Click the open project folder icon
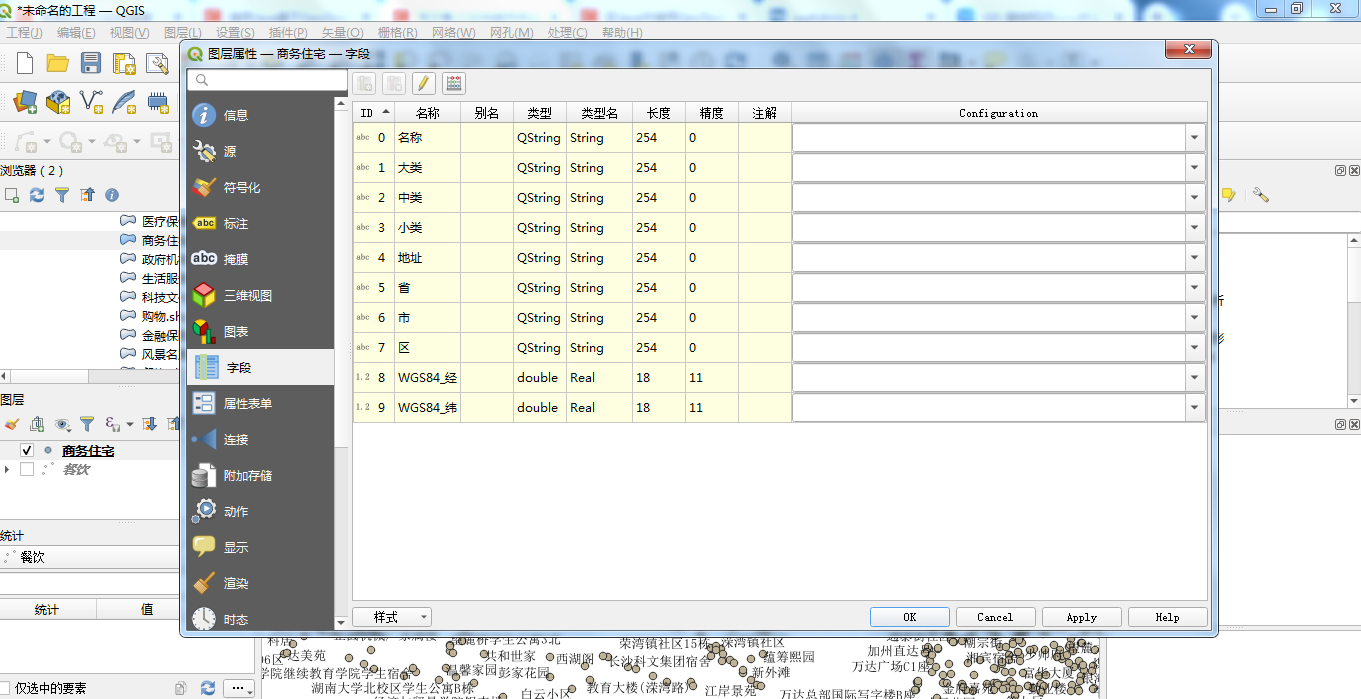This screenshot has height=699, width=1361. [x=58, y=64]
